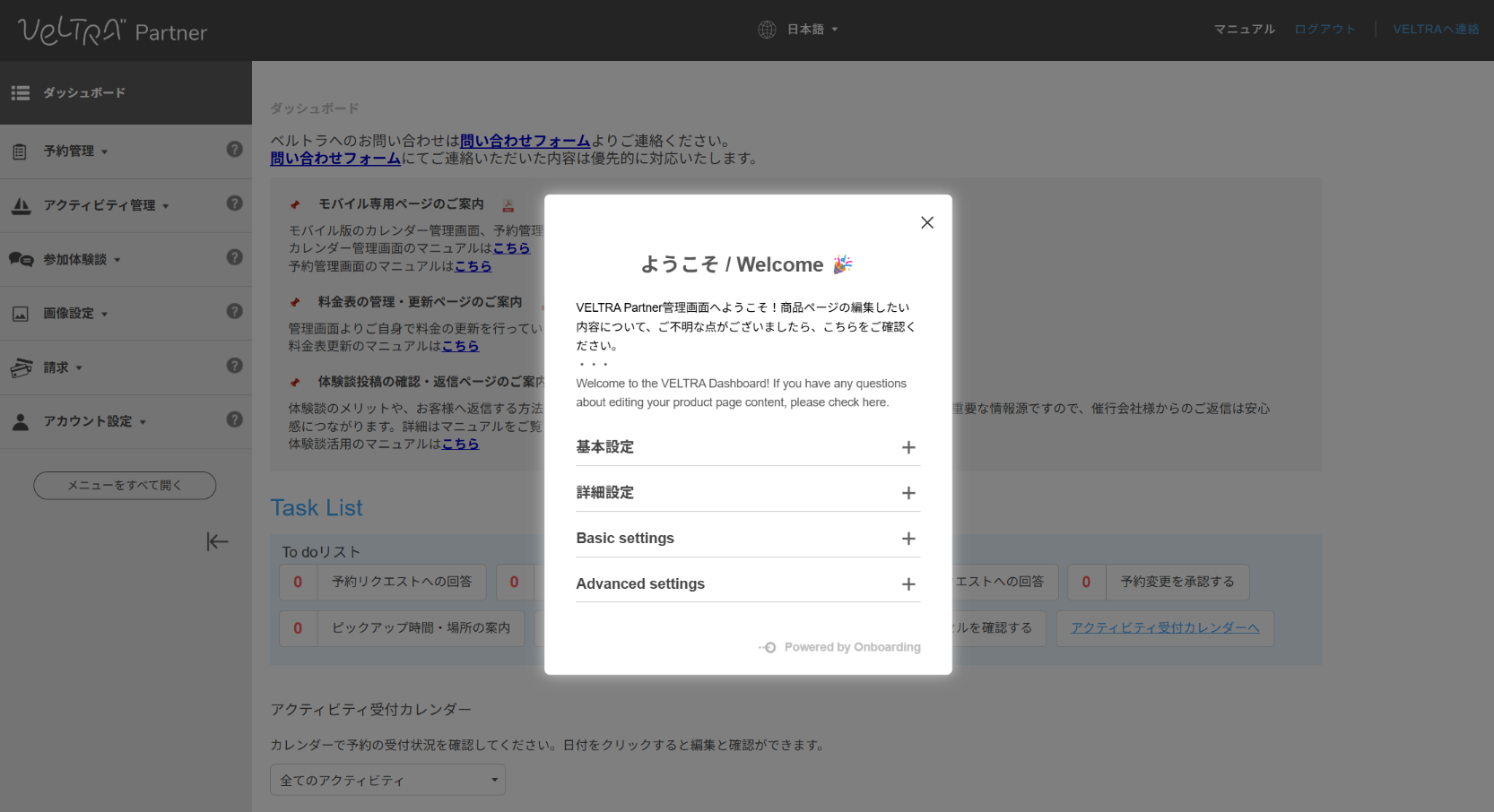Open help icon for 参加体験談
Viewport: 1494px width, 812px height.
234,257
